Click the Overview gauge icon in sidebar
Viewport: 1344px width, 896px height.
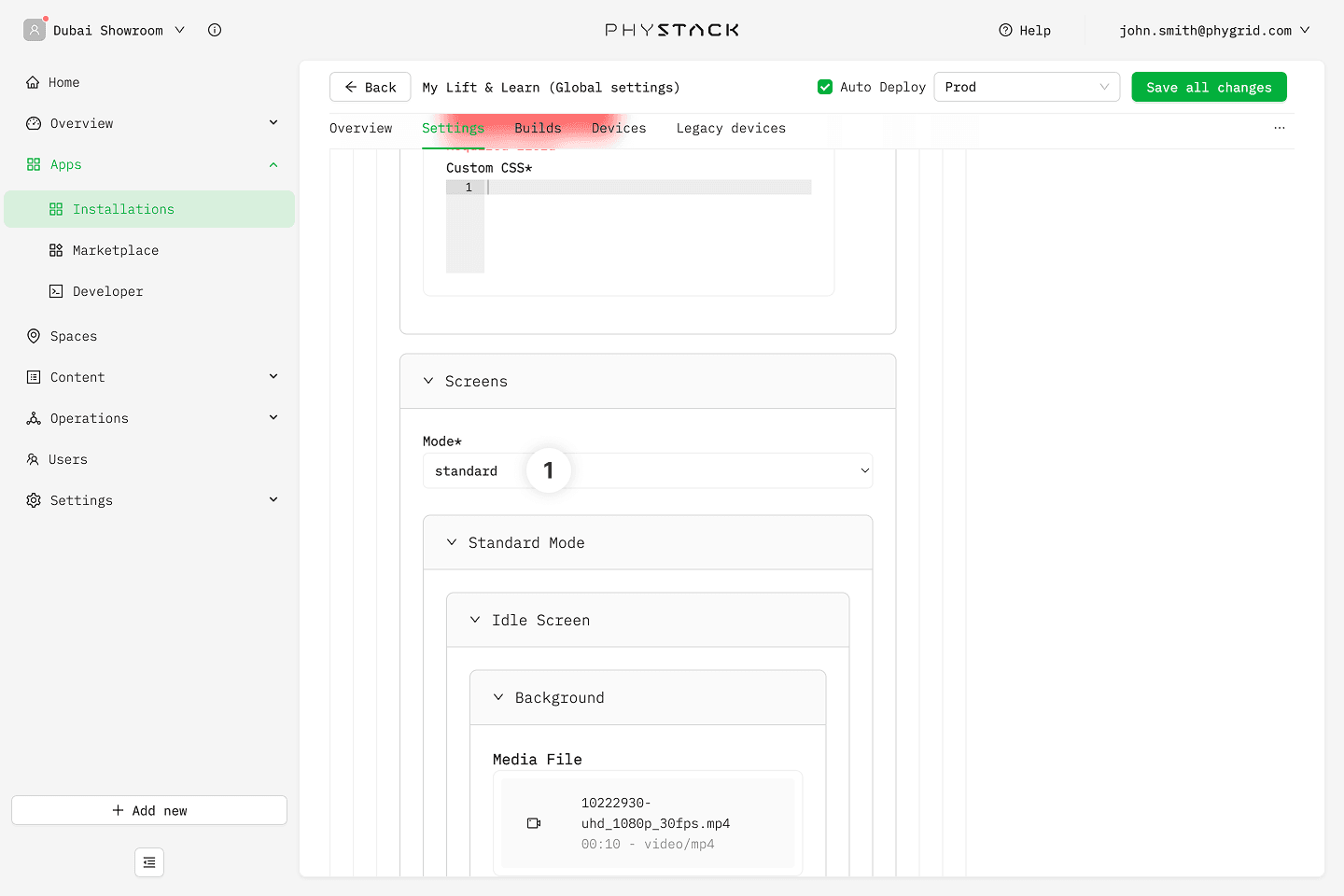click(x=34, y=123)
